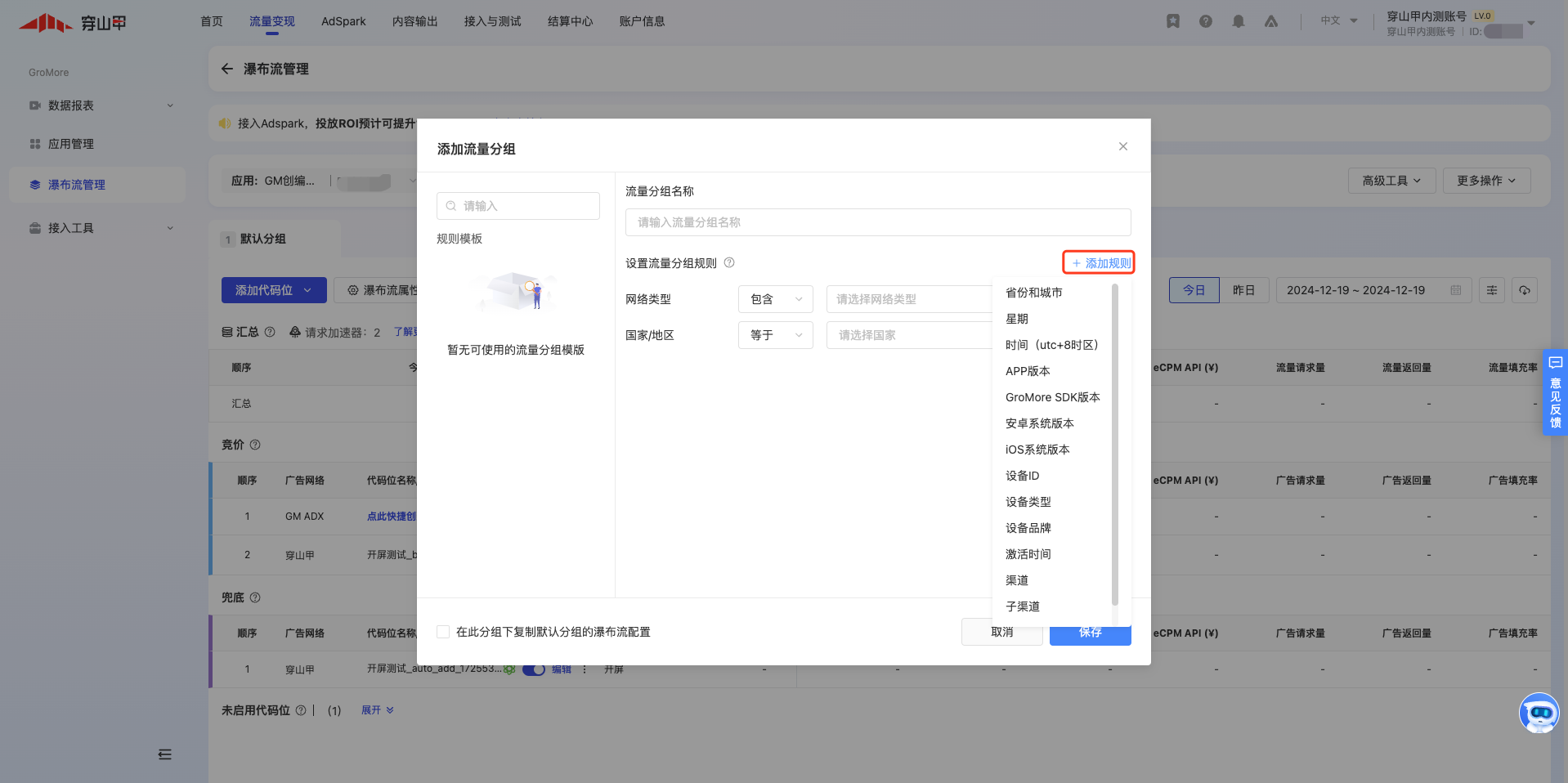Enable 在此分组下复制默认分组的瀑布流配置 checkbox
The height and width of the screenshot is (783, 1568).
[x=443, y=632]
